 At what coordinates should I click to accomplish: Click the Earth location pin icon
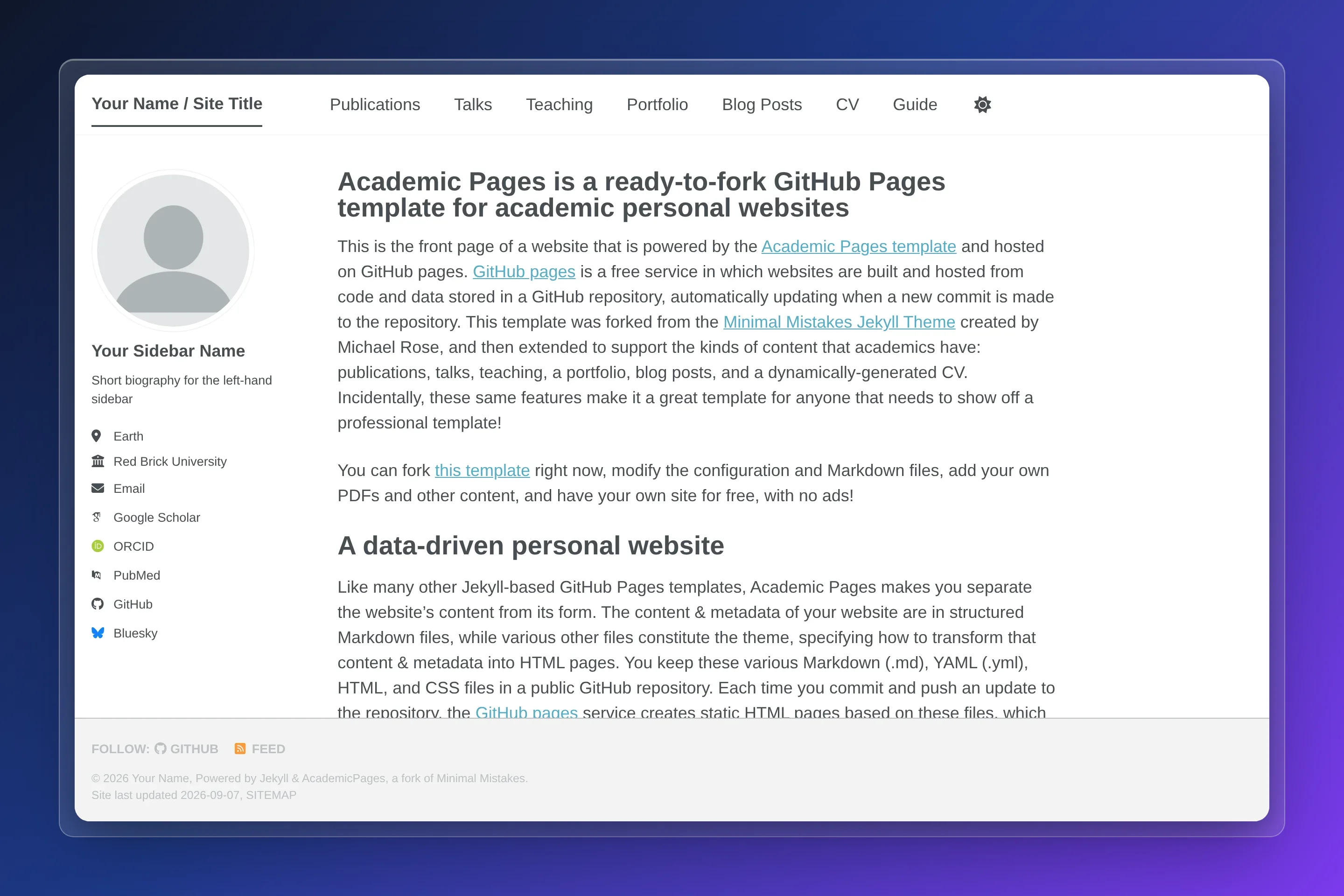click(97, 436)
